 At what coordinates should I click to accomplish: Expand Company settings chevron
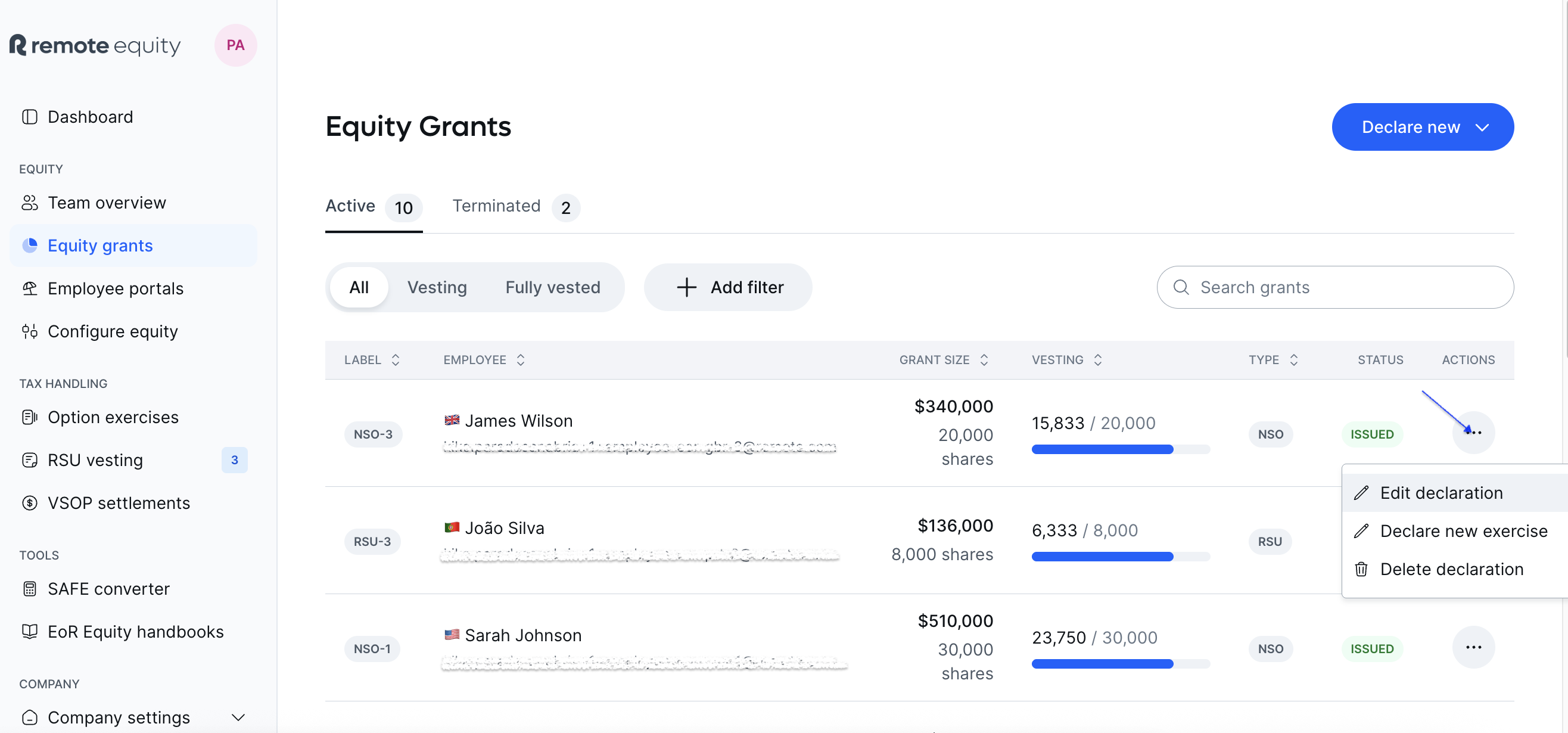(239, 717)
